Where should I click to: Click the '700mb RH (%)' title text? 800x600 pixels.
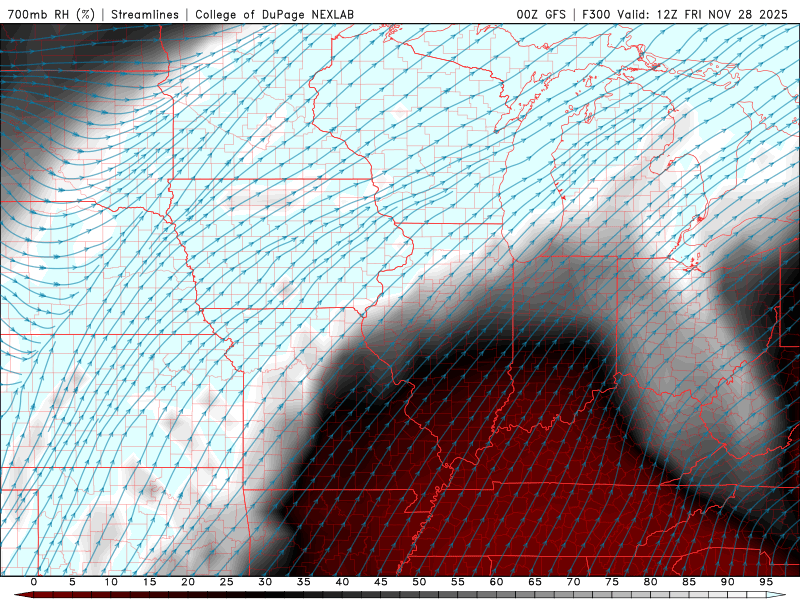(51, 14)
